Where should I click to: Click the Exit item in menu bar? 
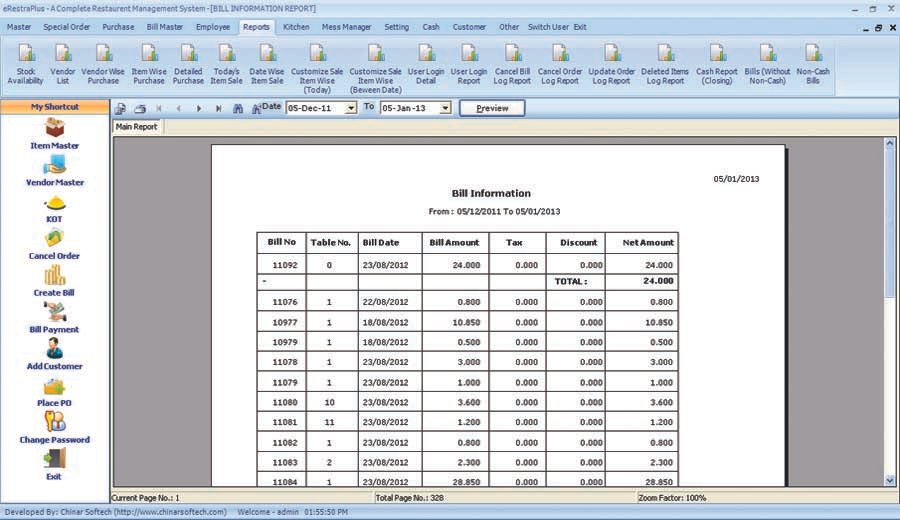[580, 27]
